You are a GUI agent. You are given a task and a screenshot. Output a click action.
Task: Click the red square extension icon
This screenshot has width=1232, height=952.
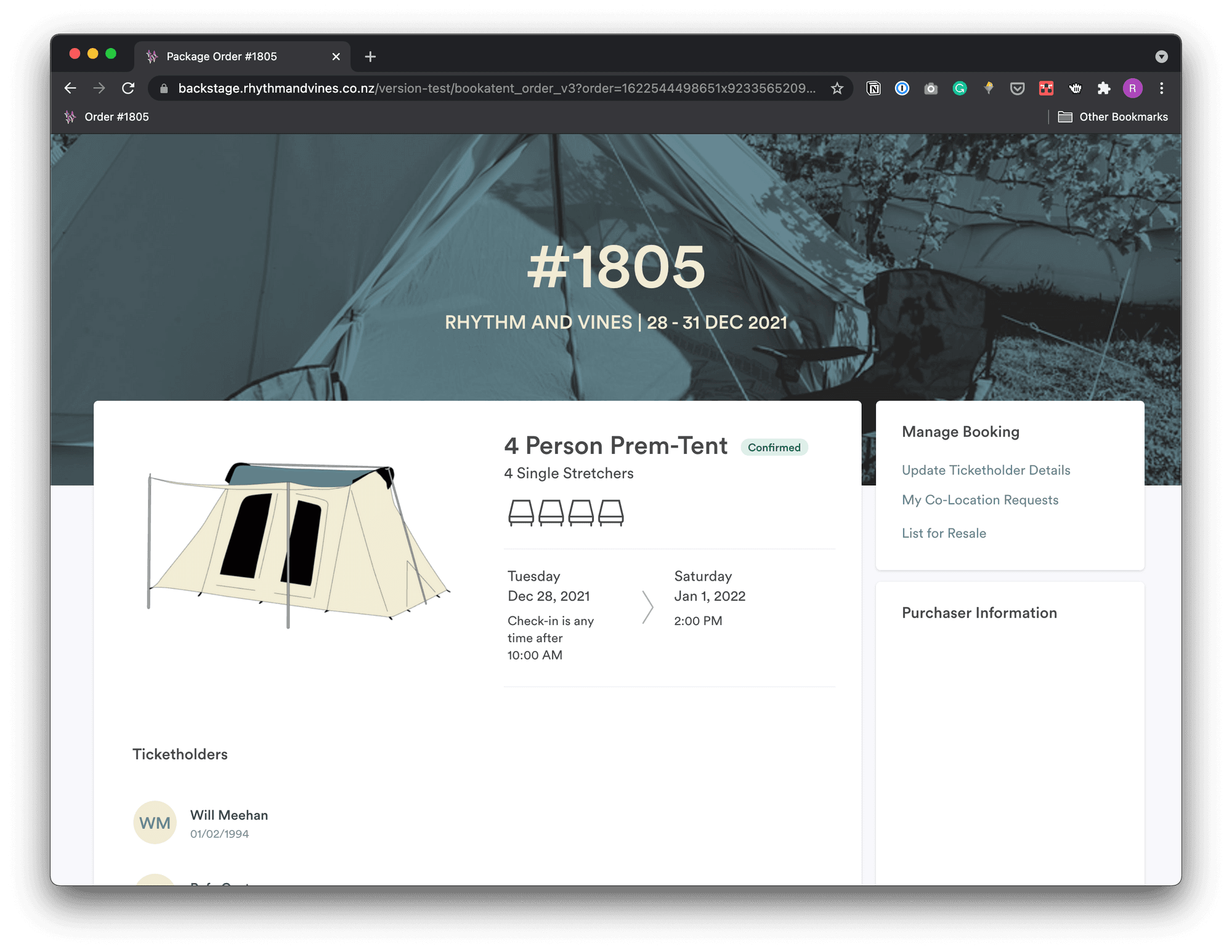pyautogui.click(x=1046, y=89)
